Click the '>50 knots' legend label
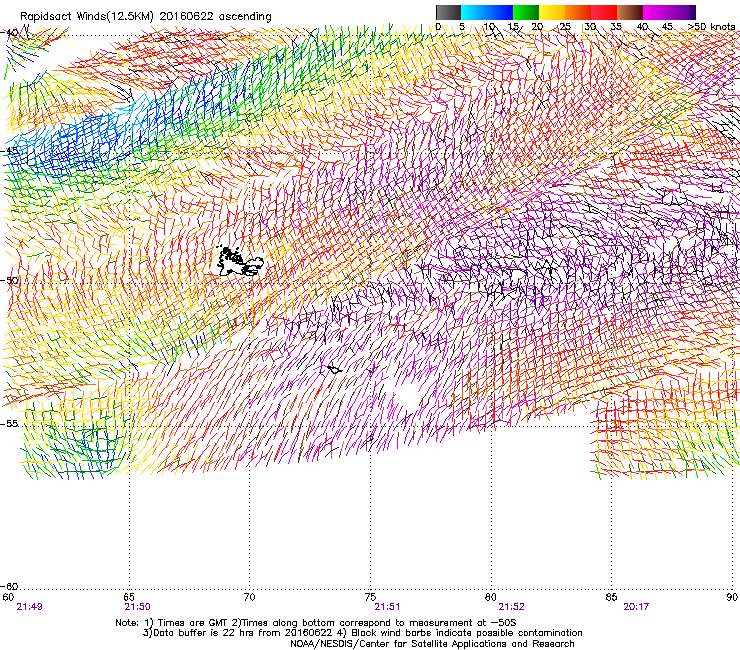This screenshot has width=740, height=650. 711,27
